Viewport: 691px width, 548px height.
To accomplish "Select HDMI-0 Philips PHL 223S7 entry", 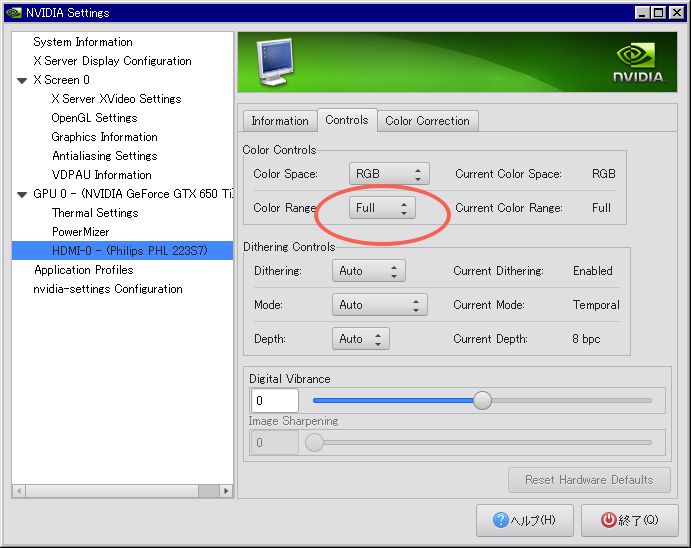I will pos(123,250).
